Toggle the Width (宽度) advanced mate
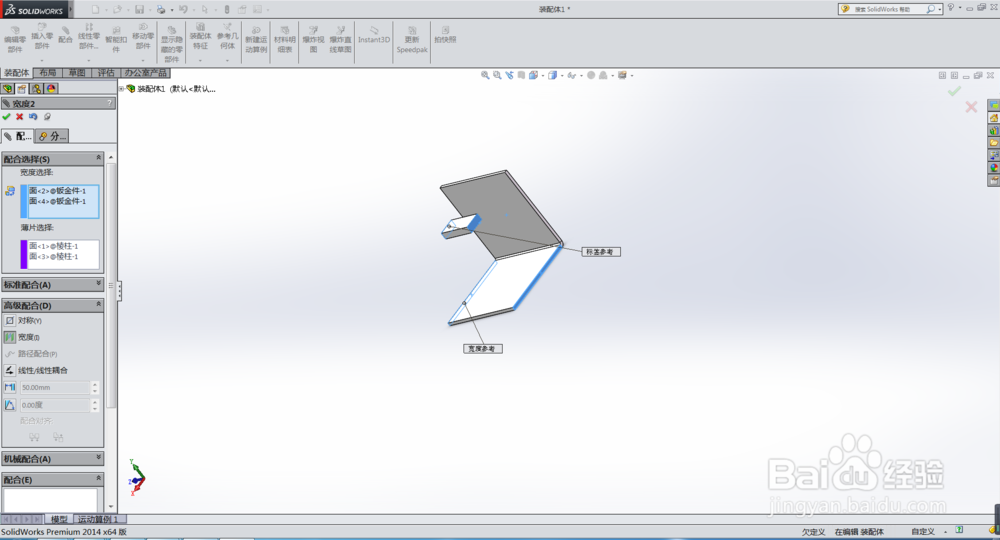Screen dimensions: 1000x540 point(22,337)
